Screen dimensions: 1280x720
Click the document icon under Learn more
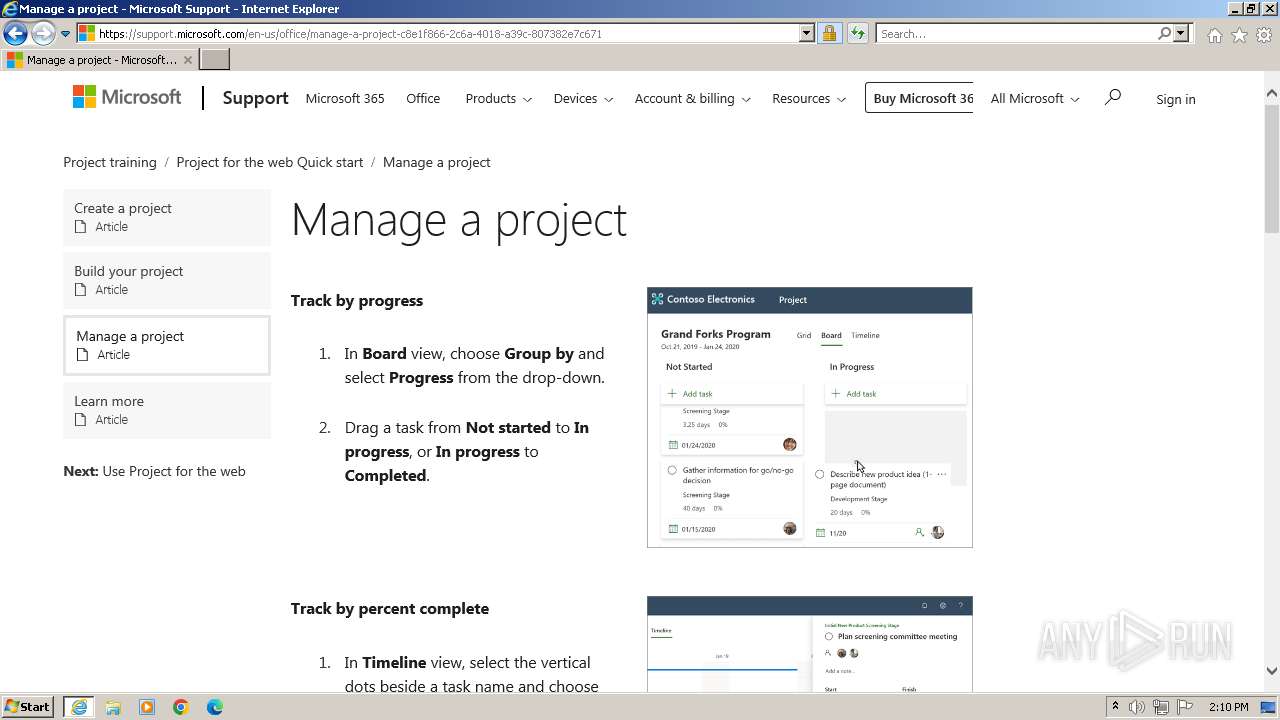click(82, 420)
